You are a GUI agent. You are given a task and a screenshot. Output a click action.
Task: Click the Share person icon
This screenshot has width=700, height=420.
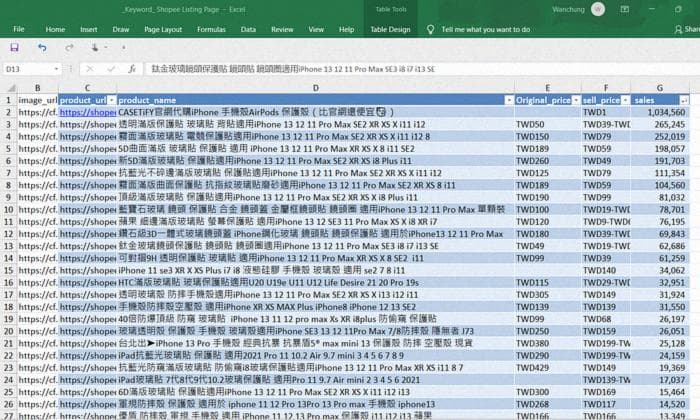pos(679,29)
